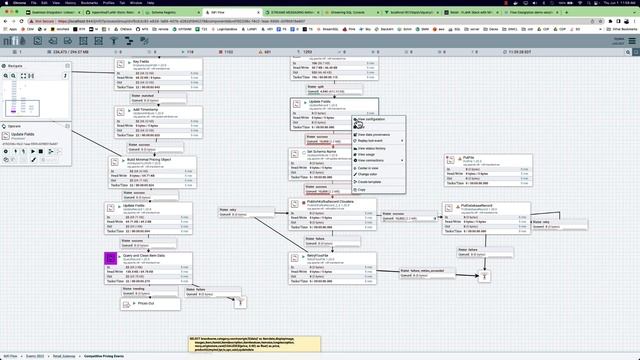Open Retail breadcrumb in bottom bar

(64, 356)
